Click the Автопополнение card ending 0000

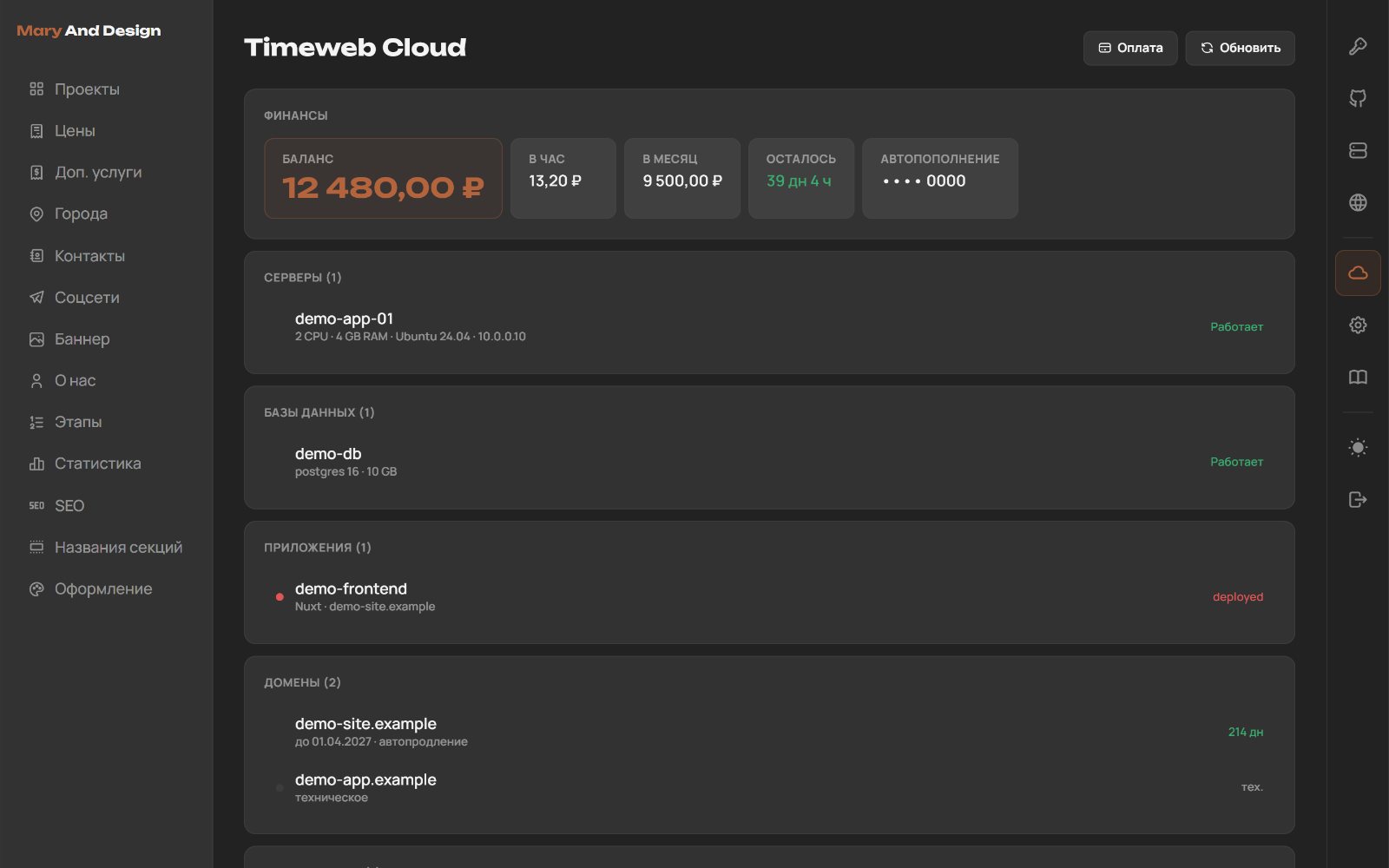[x=940, y=178]
